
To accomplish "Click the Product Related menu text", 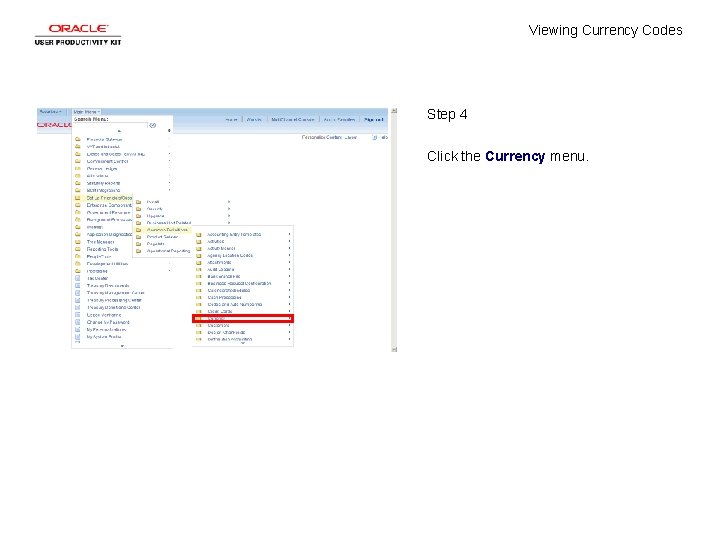I will coord(162,237).
